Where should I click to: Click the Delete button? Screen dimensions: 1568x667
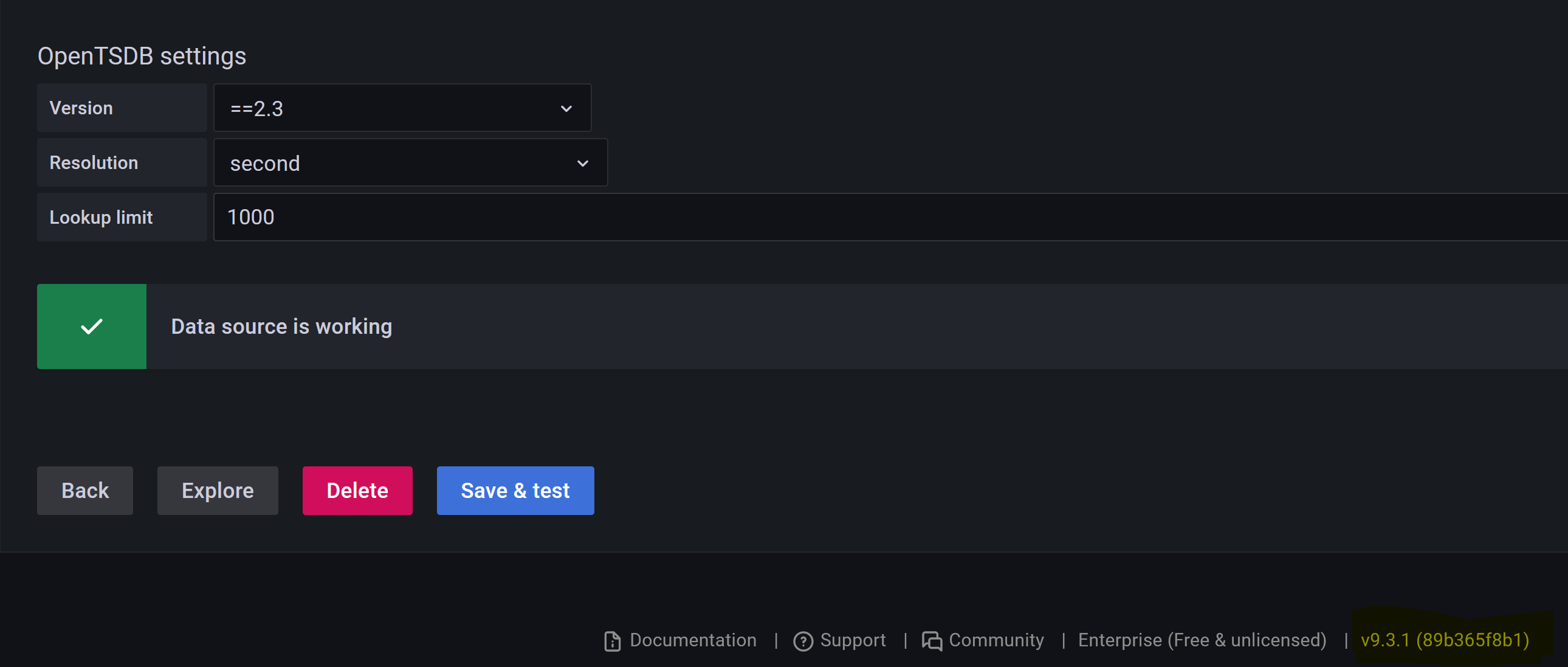pos(357,490)
